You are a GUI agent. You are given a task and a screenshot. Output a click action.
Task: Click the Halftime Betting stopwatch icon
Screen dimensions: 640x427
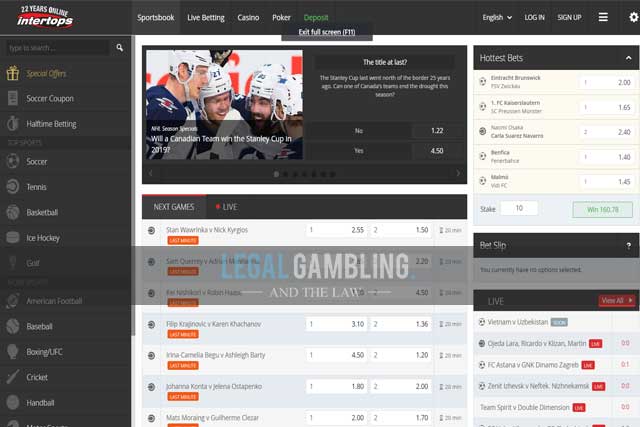click(x=13, y=123)
